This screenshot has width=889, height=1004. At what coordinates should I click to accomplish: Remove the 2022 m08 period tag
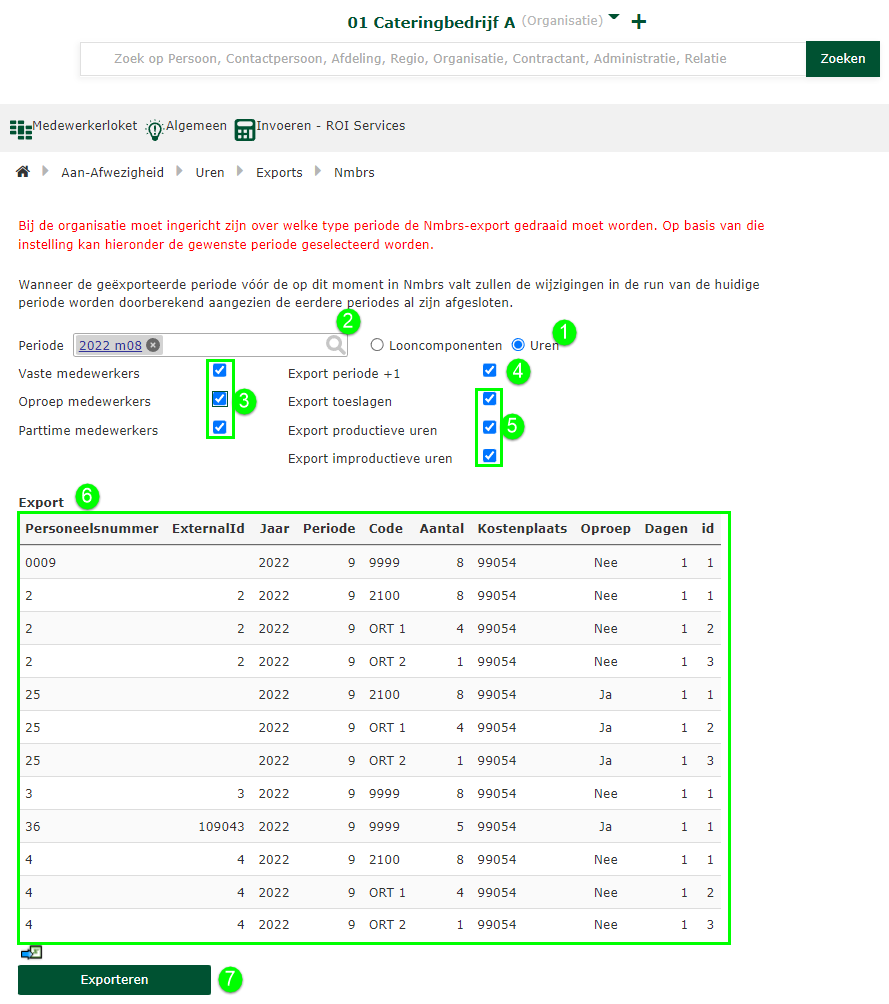point(153,345)
